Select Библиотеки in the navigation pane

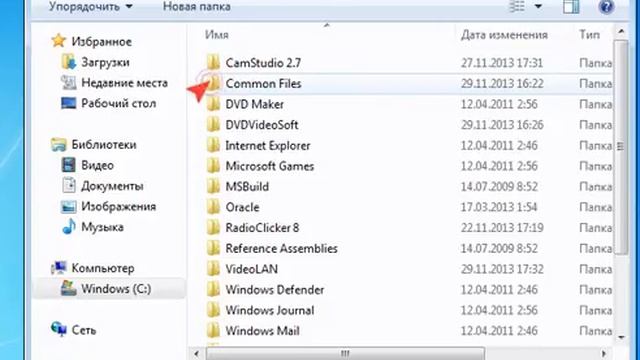pos(104,144)
